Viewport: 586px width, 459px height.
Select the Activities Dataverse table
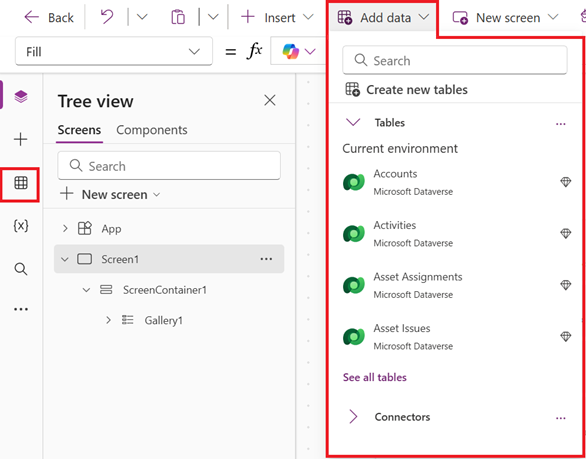click(455, 234)
